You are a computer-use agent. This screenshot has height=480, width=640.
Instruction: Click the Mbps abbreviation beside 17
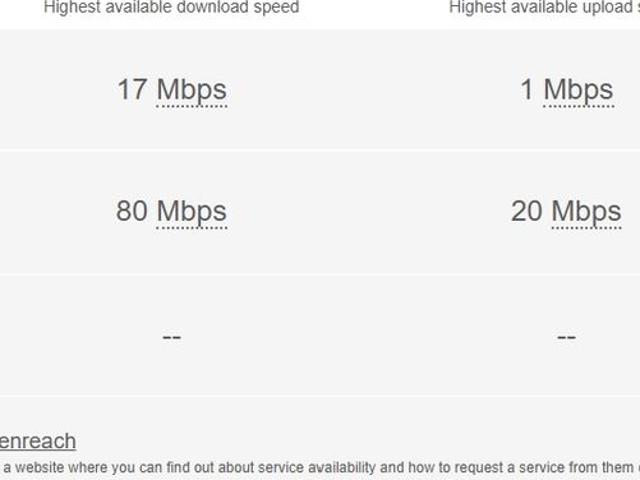pyautogui.click(x=192, y=90)
